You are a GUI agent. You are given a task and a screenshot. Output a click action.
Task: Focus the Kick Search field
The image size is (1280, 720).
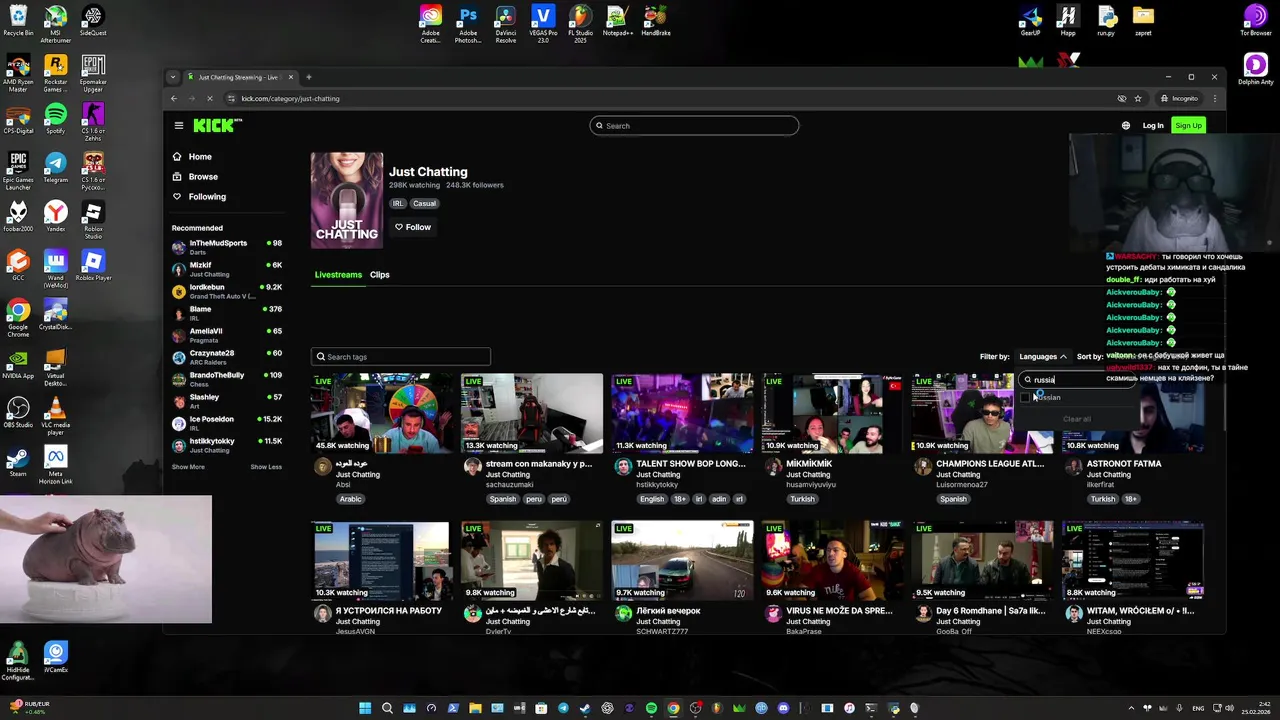[694, 125]
